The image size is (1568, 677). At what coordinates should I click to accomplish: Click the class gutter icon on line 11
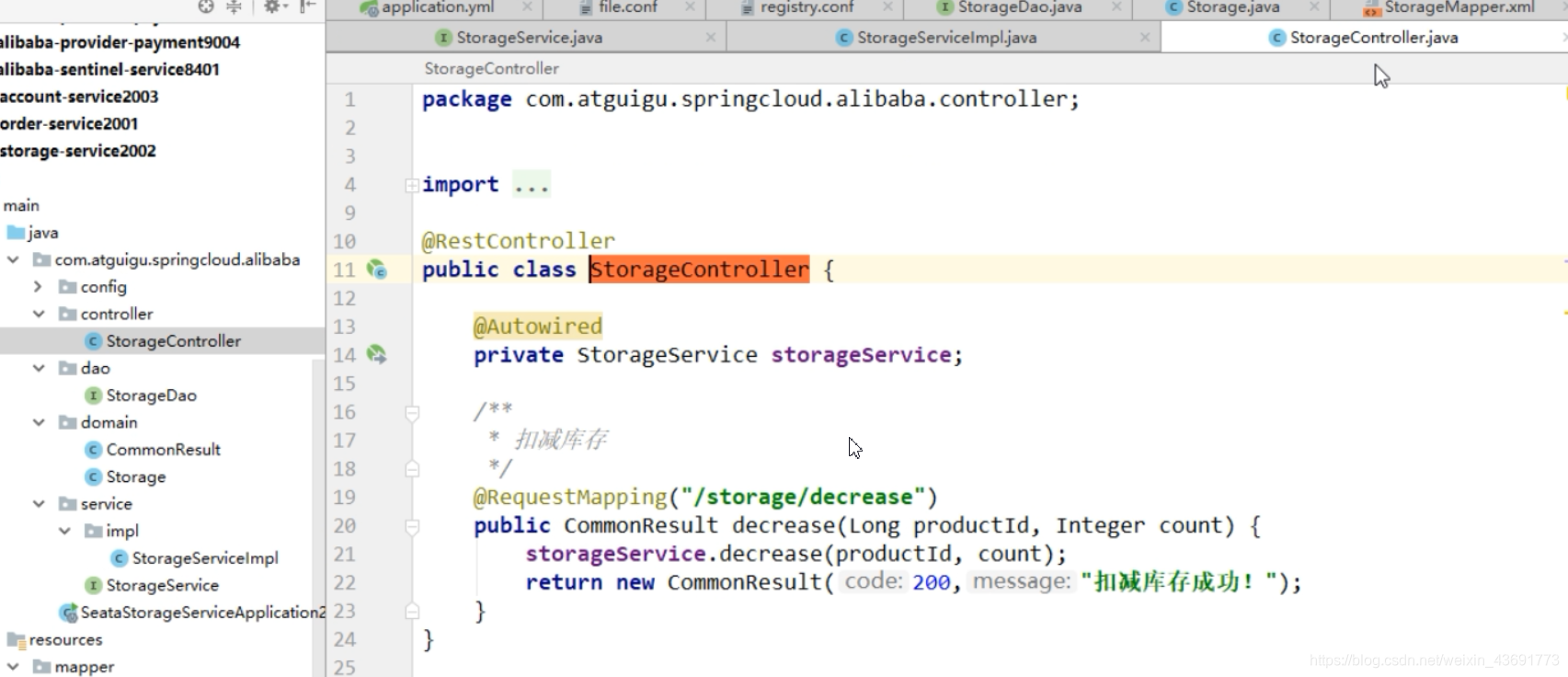(376, 270)
